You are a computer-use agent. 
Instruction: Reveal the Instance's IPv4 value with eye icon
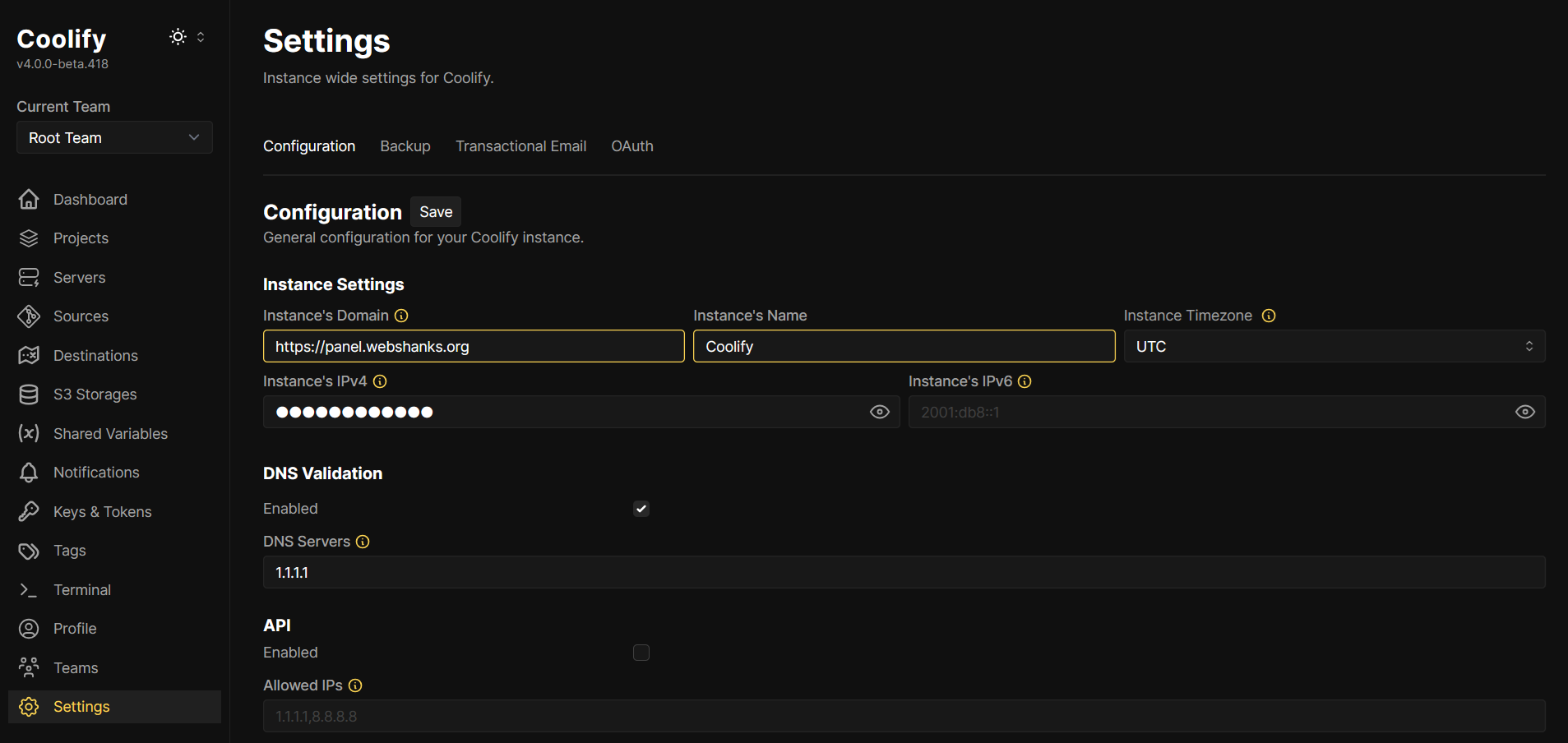click(880, 412)
